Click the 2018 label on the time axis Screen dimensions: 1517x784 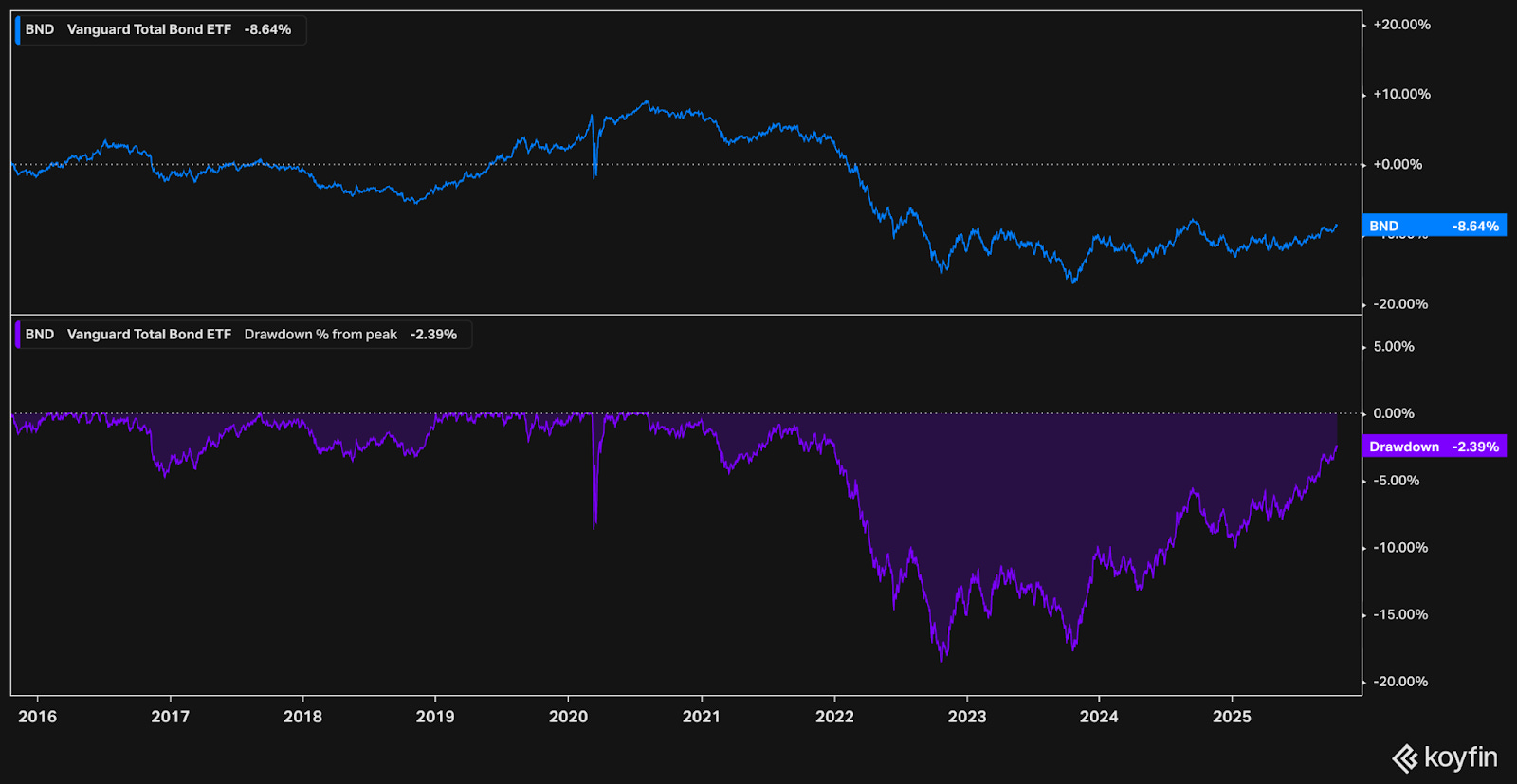tap(302, 717)
